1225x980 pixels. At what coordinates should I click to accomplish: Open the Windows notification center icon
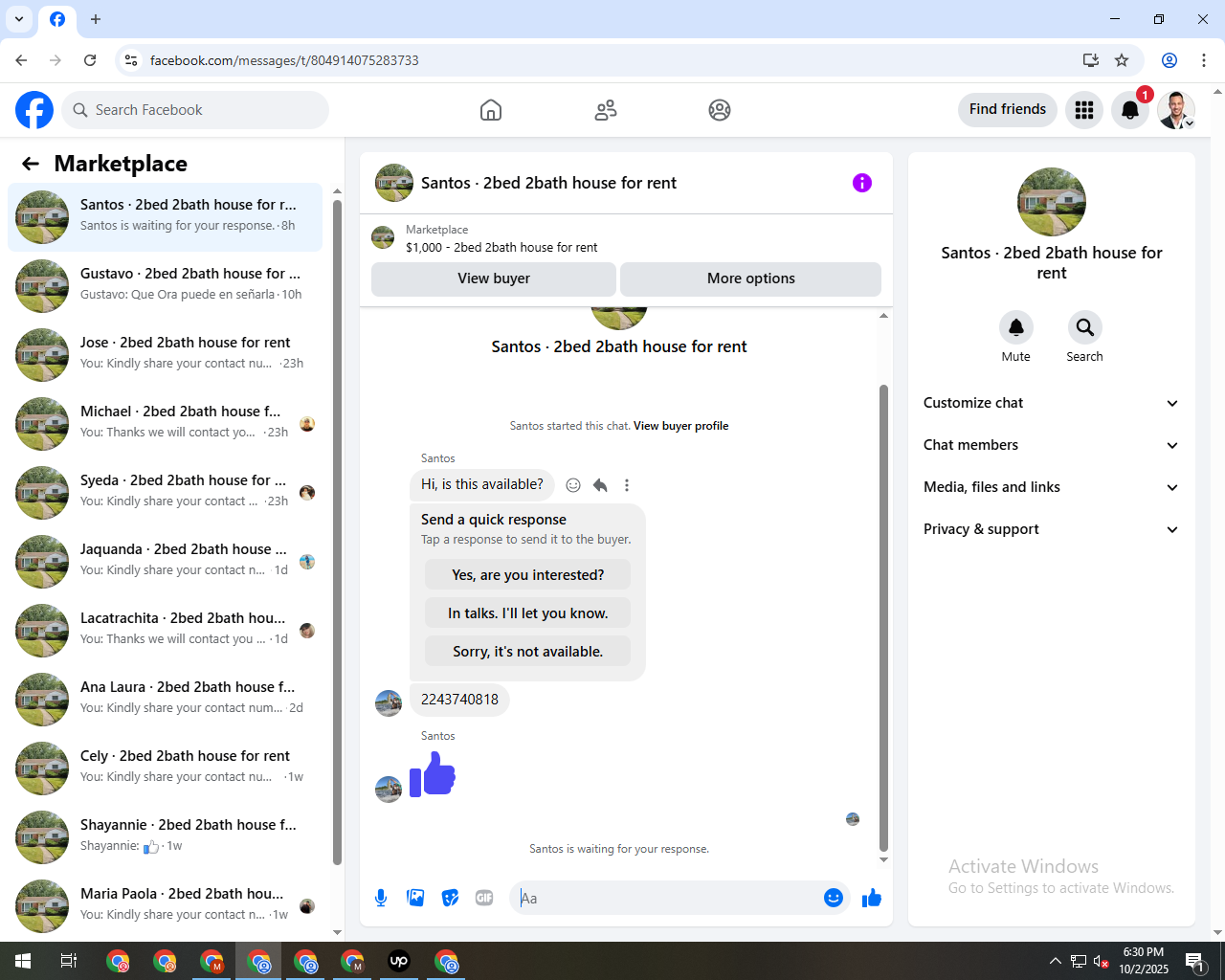tap(1194, 961)
